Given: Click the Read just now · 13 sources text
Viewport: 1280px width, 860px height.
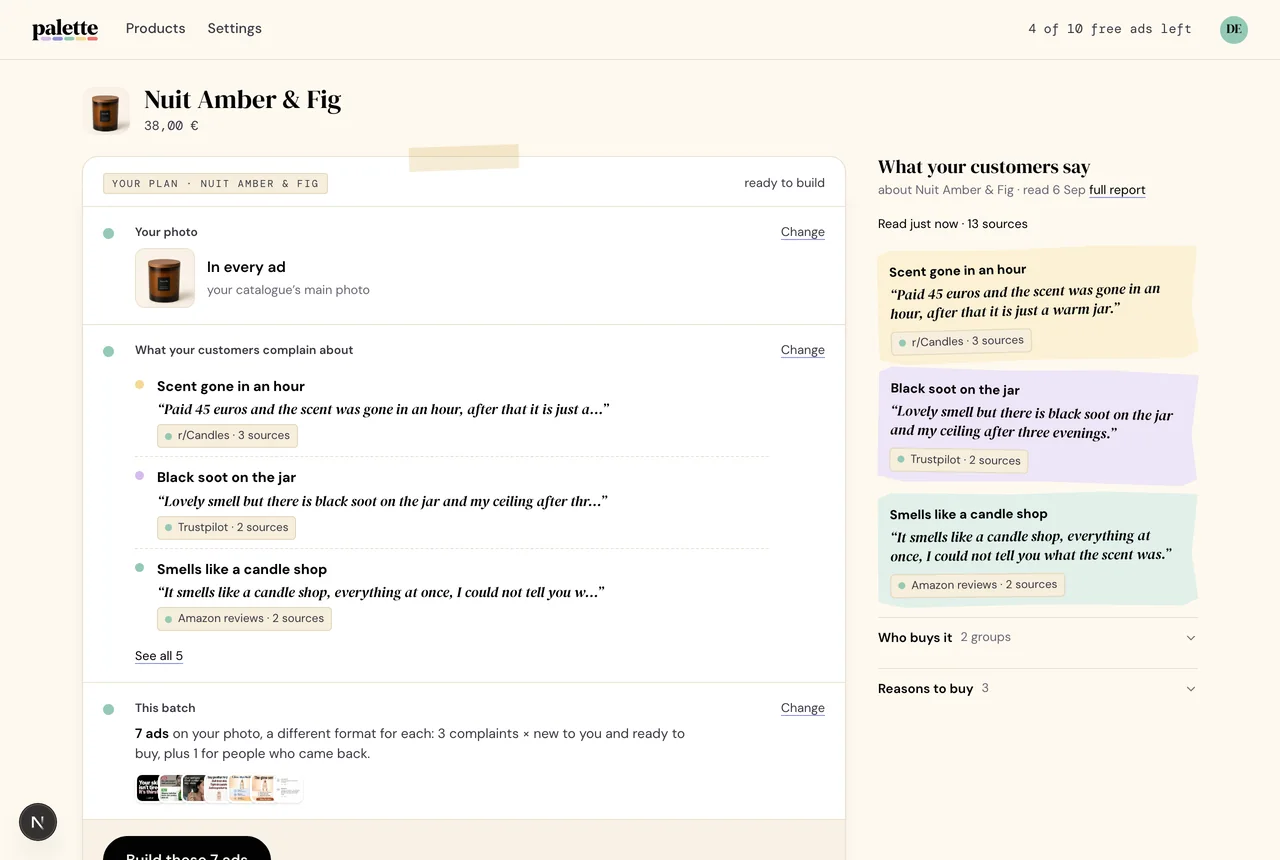Looking at the screenshot, I should point(953,224).
